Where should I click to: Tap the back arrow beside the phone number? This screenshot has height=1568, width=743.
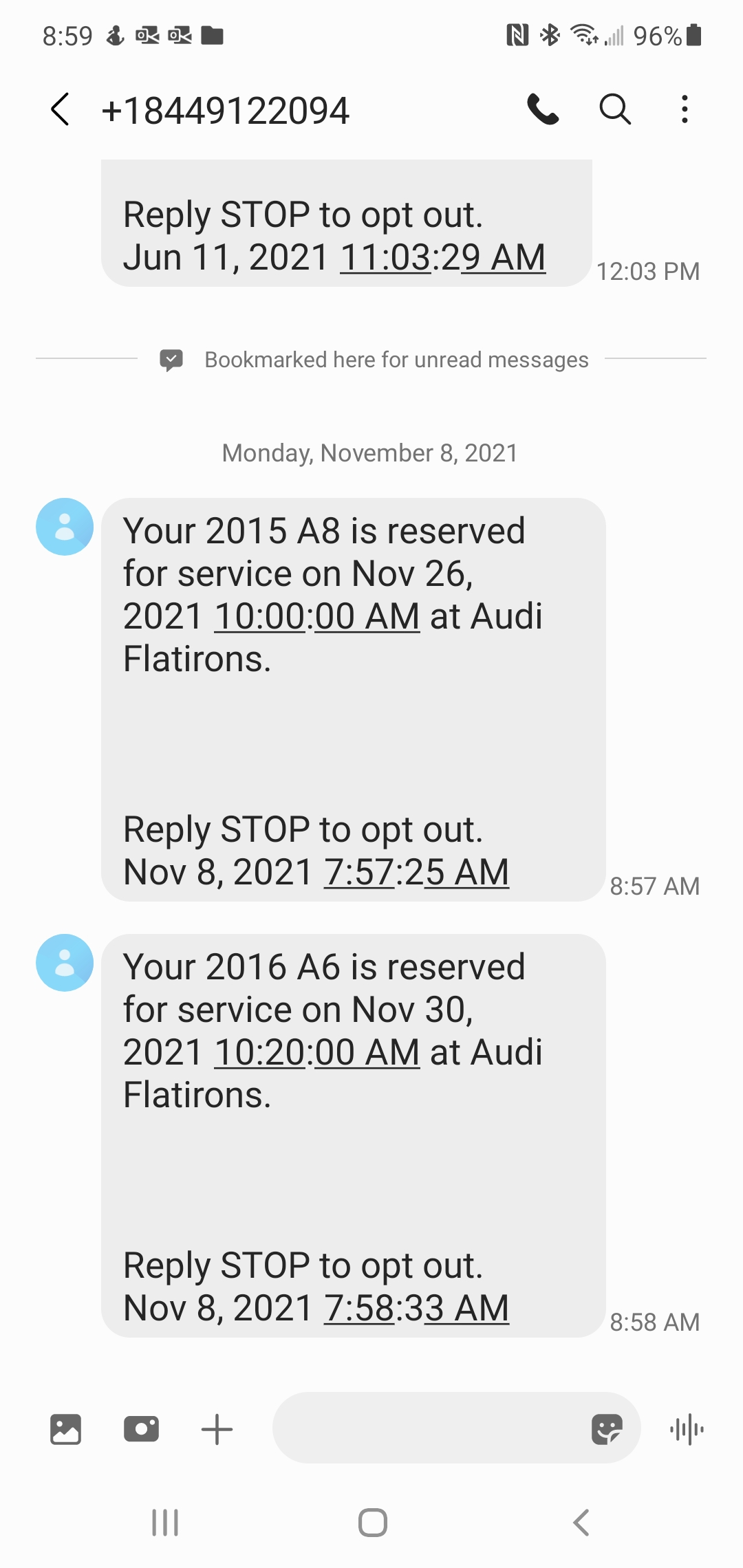coord(61,109)
